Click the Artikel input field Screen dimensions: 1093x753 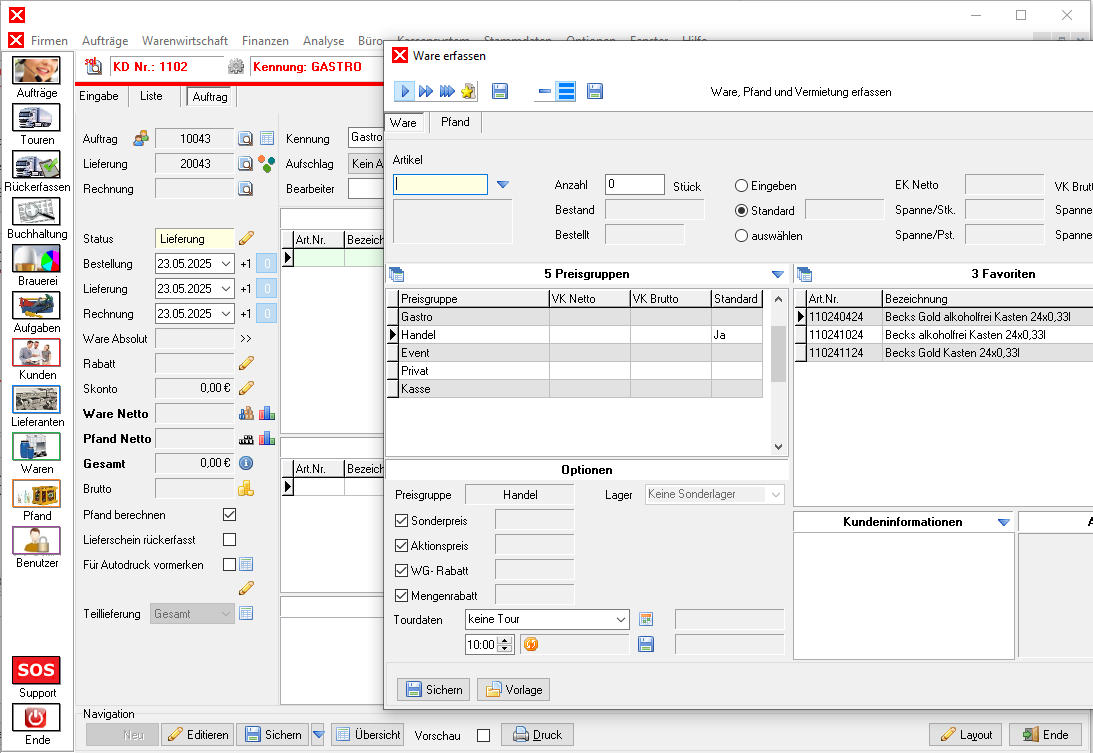(440, 185)
